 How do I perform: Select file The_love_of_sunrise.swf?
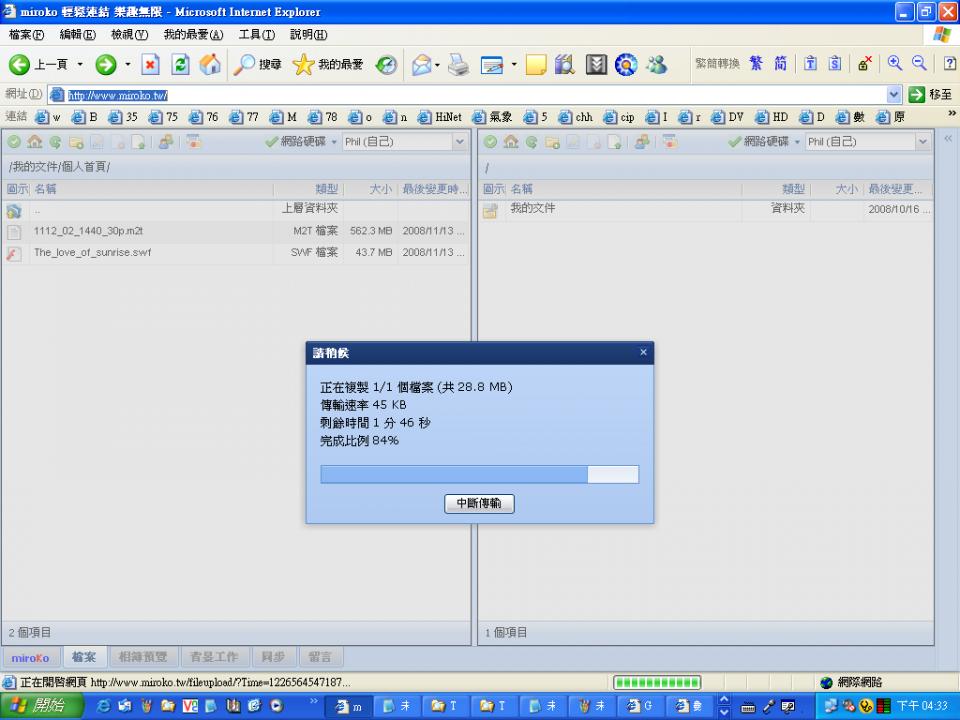pyautogui.click(x=236, y=252)
